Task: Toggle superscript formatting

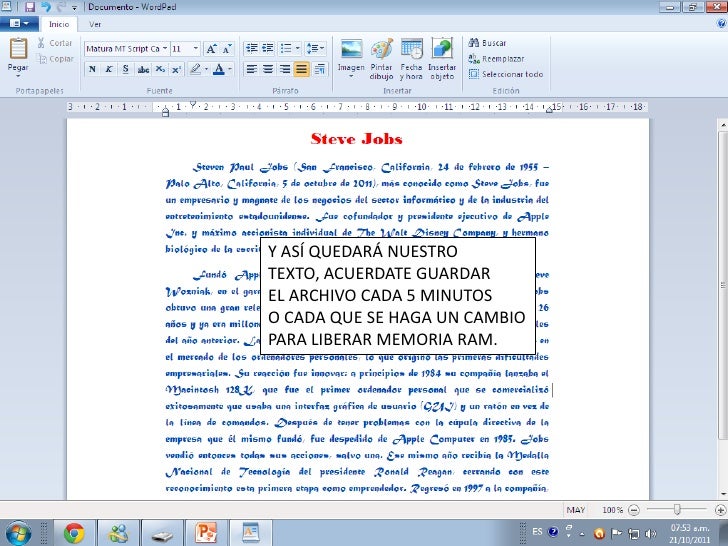Action: 176,70
